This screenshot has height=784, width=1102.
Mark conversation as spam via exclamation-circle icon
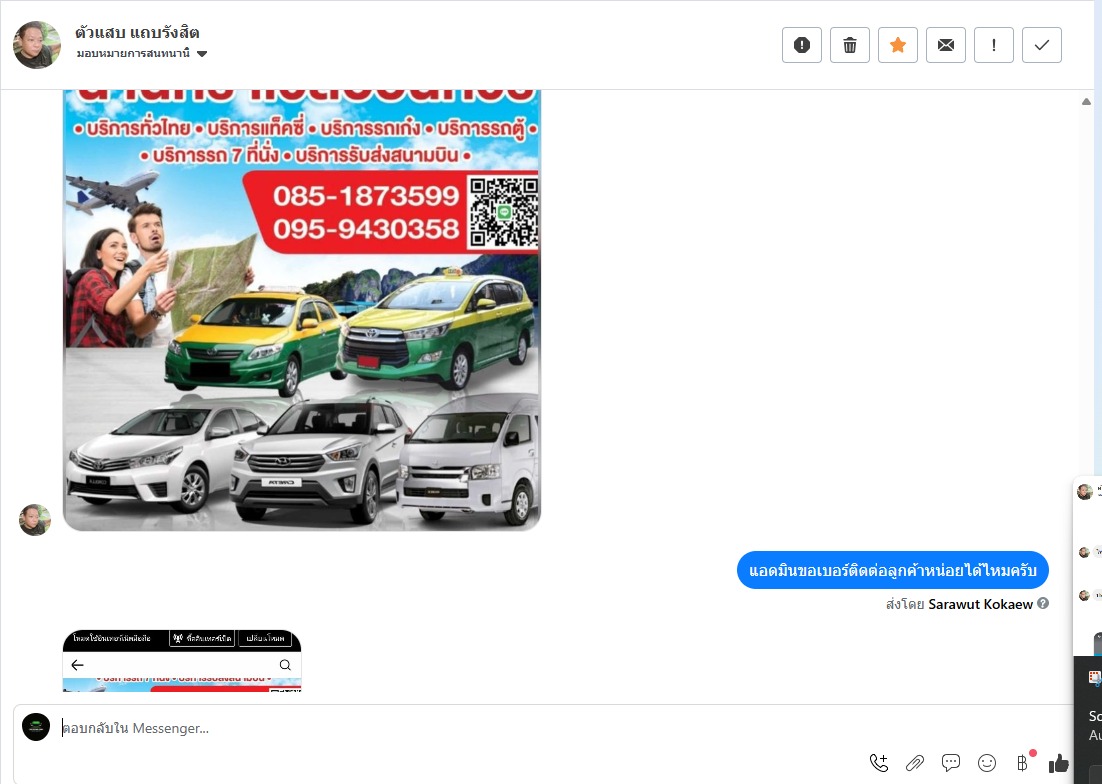point(802,45)
